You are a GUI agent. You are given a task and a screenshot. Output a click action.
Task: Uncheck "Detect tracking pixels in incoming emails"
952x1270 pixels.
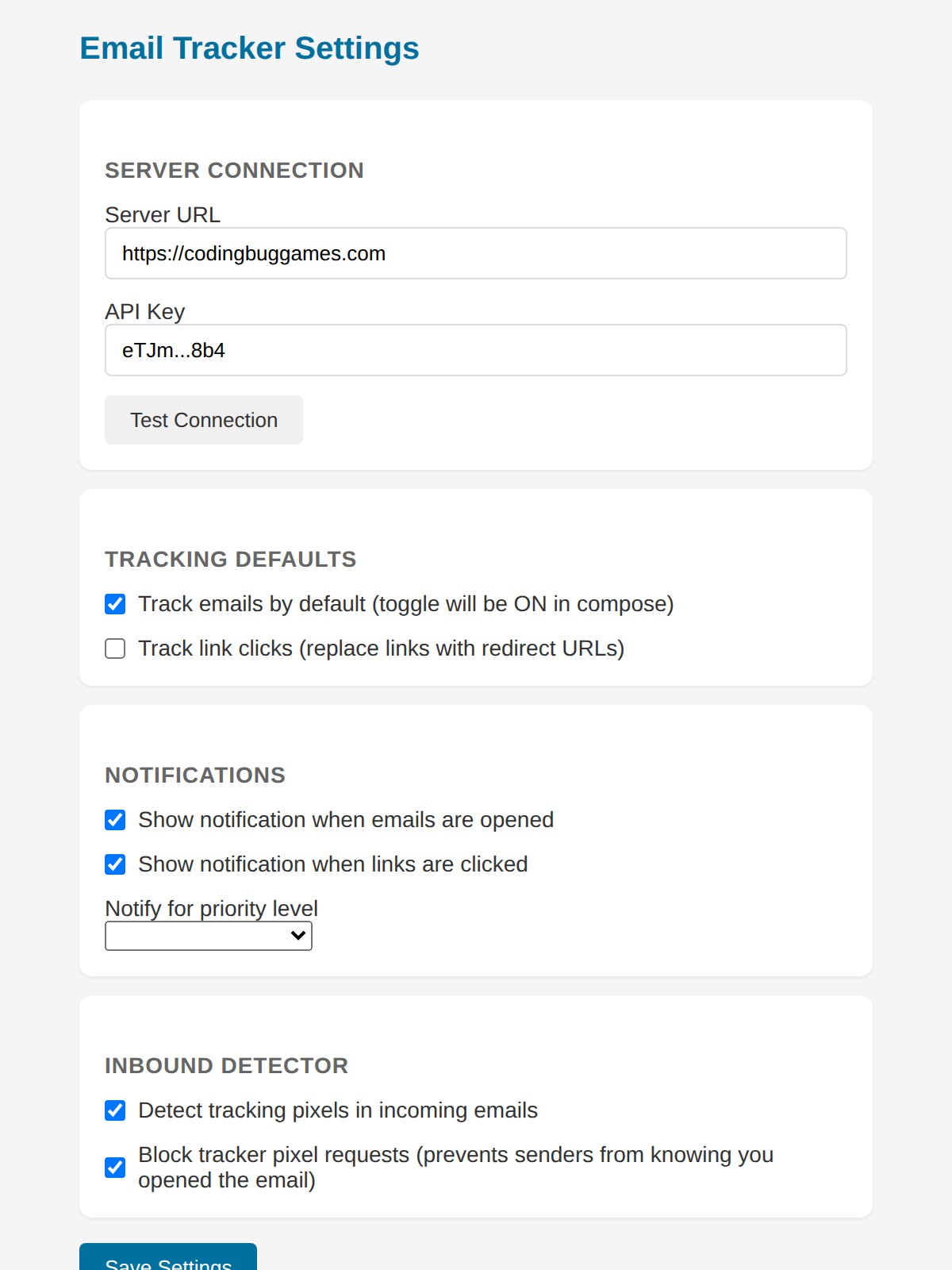point(114,1110)
